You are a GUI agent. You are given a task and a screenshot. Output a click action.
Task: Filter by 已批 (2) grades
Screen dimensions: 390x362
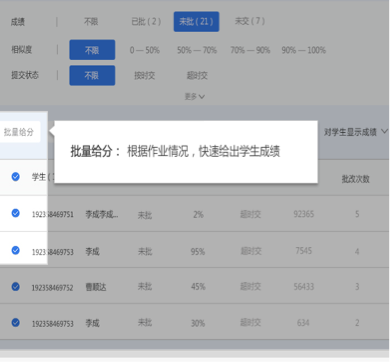pyautogui.click(x=146, y=22)
